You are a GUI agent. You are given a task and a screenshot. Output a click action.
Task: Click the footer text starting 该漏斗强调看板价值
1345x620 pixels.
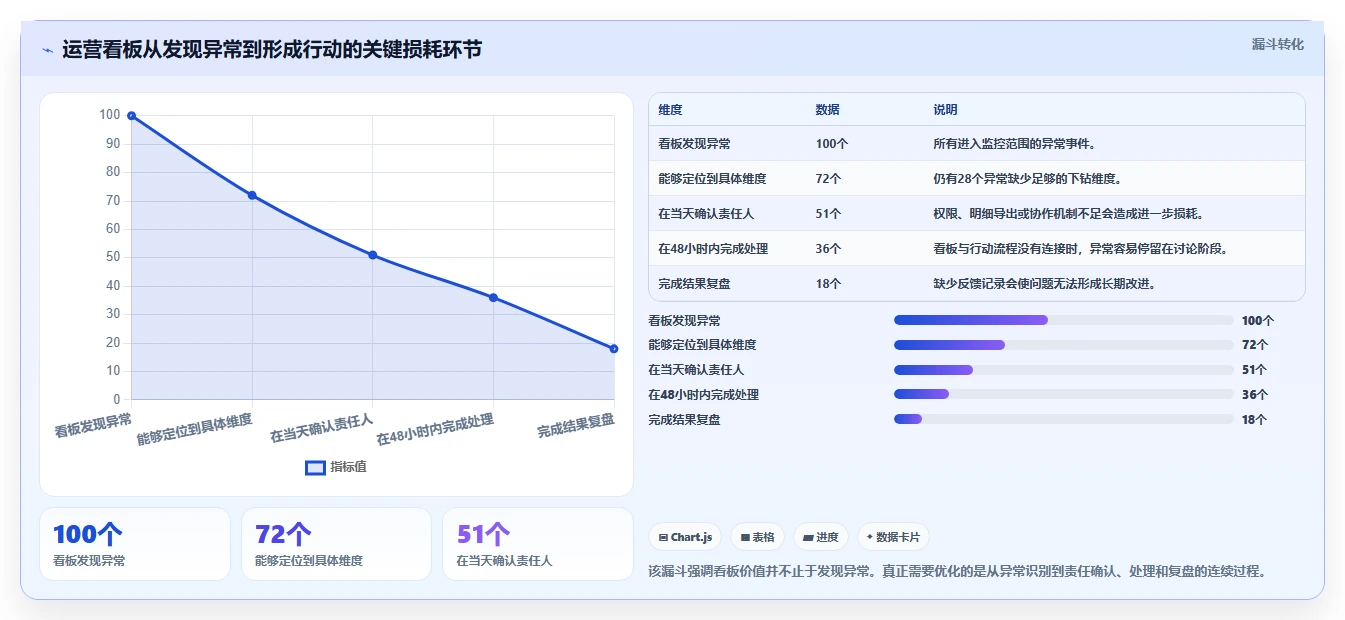point(959,572)
